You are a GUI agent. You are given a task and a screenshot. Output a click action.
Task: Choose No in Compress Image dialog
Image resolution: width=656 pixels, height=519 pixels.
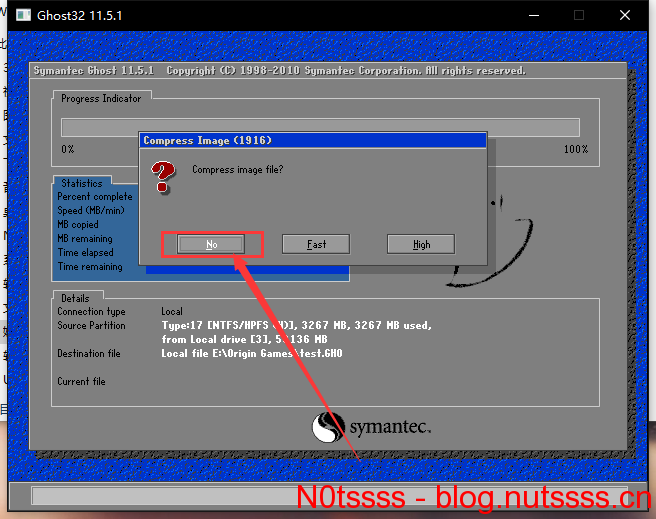(x=211, y=244)
